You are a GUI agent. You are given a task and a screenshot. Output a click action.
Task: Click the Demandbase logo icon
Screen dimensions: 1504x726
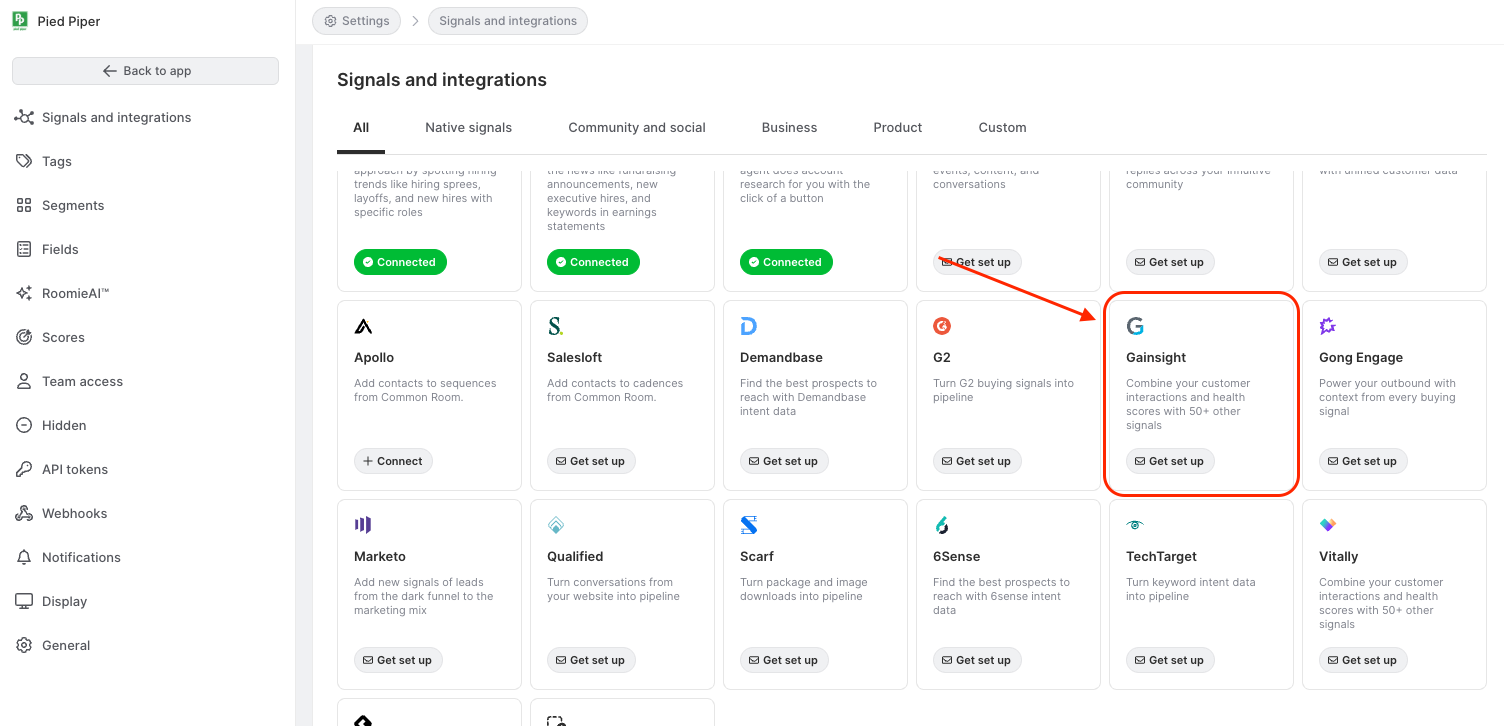tap(749, 326)
